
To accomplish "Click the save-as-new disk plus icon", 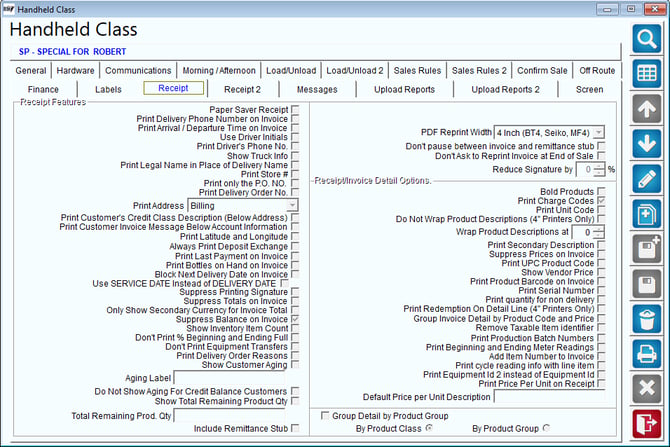I will (x=646, y=249).
